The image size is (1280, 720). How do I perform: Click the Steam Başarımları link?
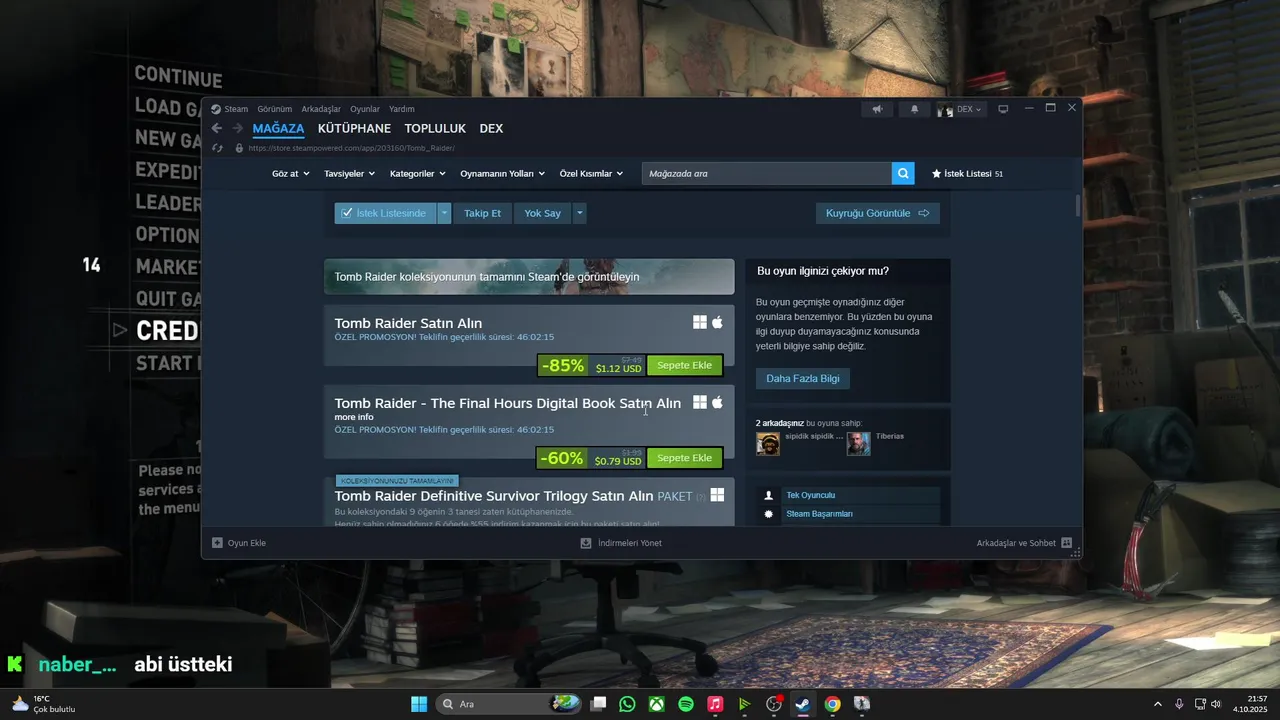coord(819,514)
